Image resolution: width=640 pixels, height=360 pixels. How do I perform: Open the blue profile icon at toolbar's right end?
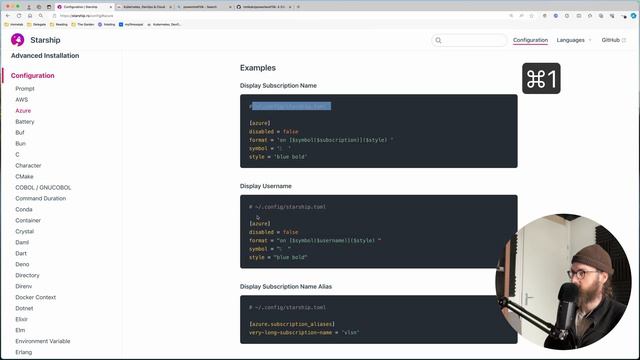coord(633,16)
